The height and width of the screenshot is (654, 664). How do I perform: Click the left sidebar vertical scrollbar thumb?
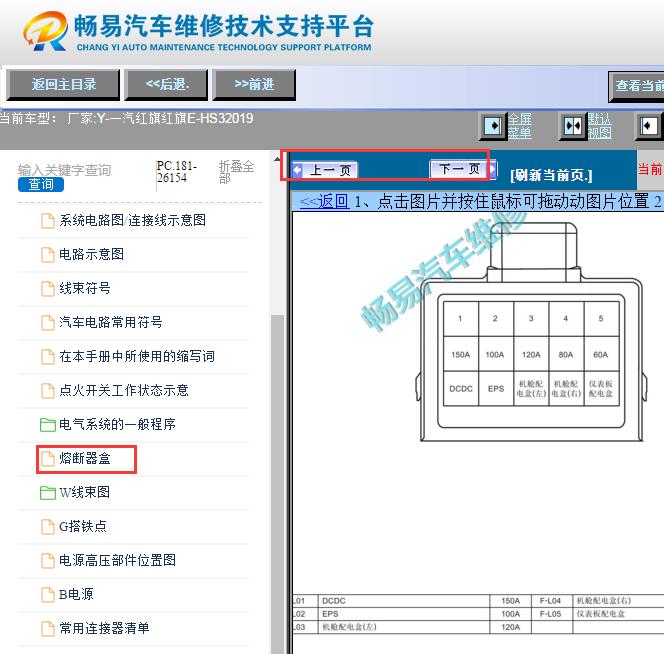[x=277, y=483]
